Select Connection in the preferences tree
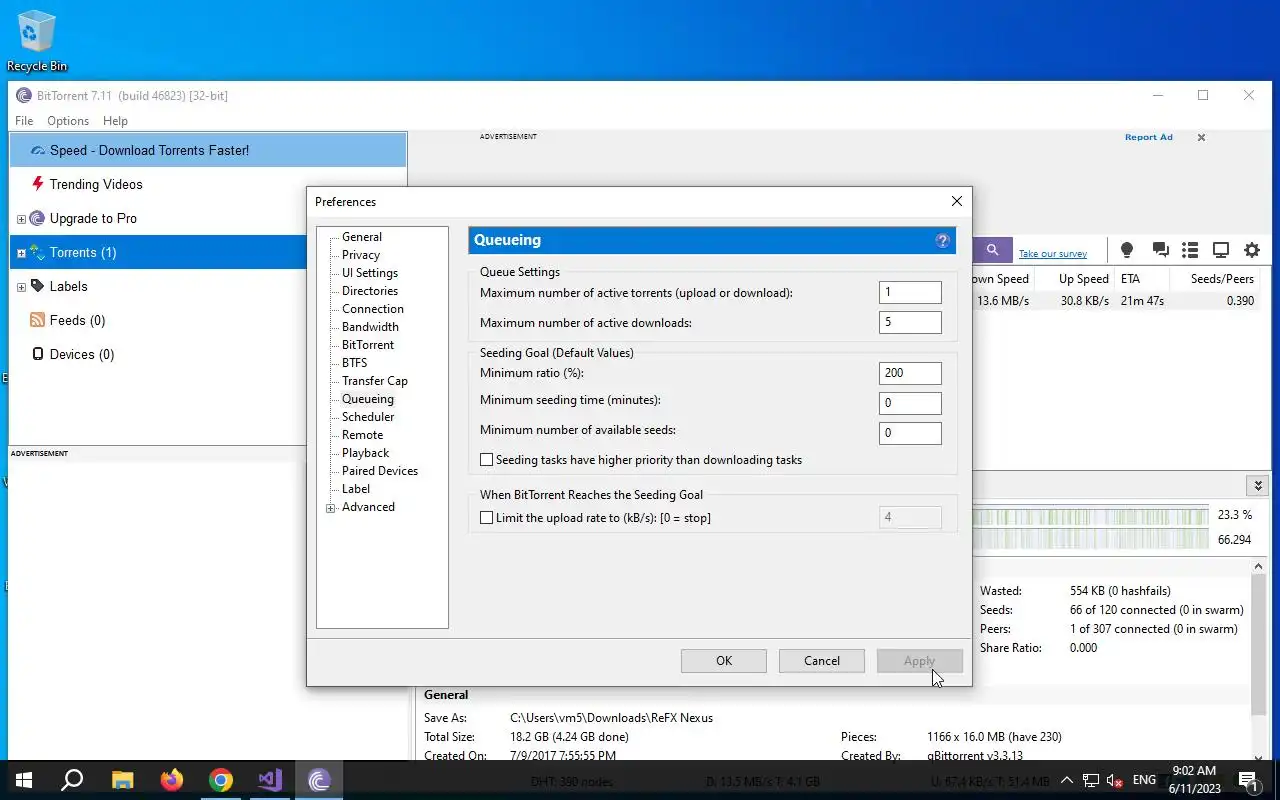 coord(373,309)
